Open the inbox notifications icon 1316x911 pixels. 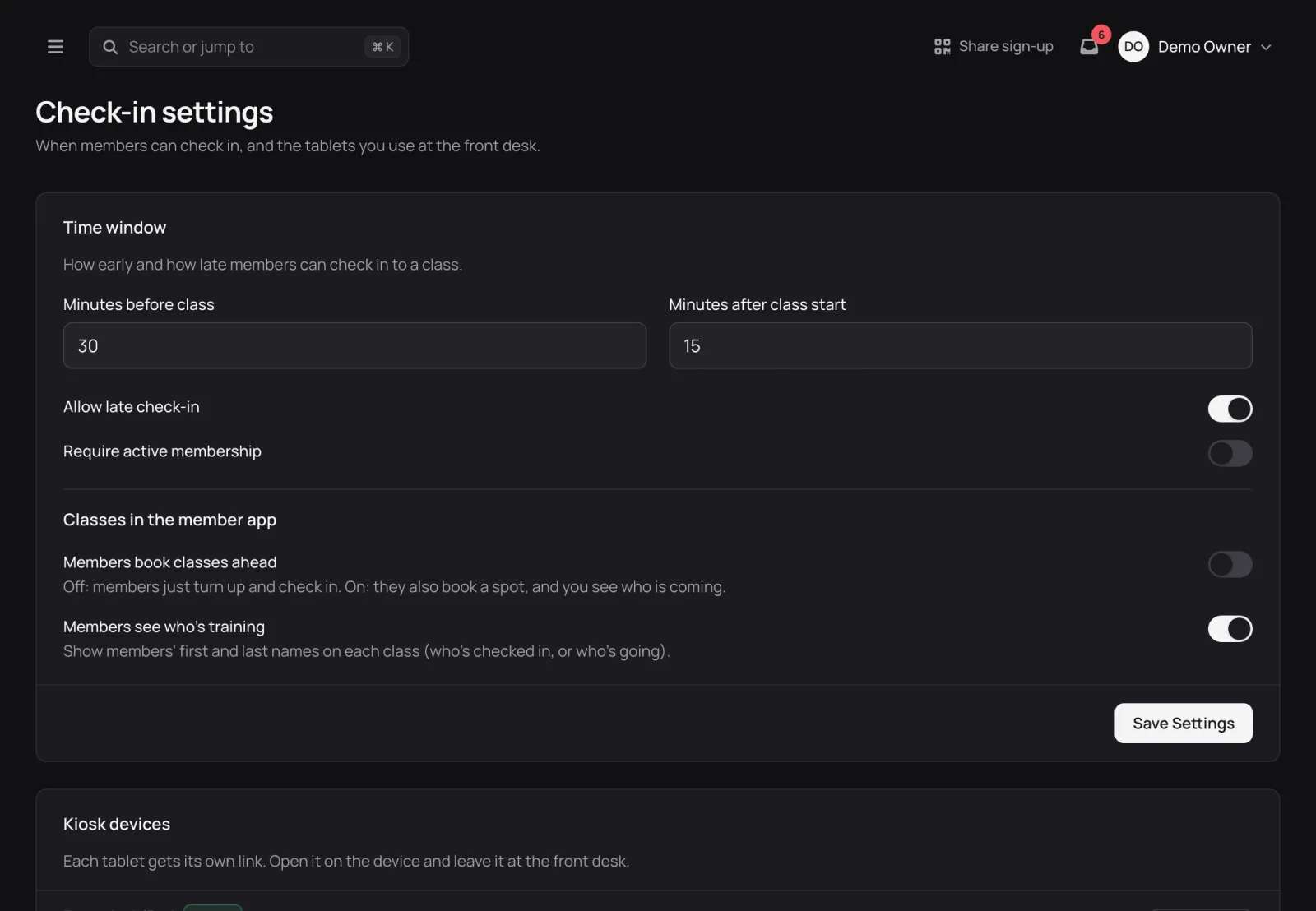pos(1089,47)
